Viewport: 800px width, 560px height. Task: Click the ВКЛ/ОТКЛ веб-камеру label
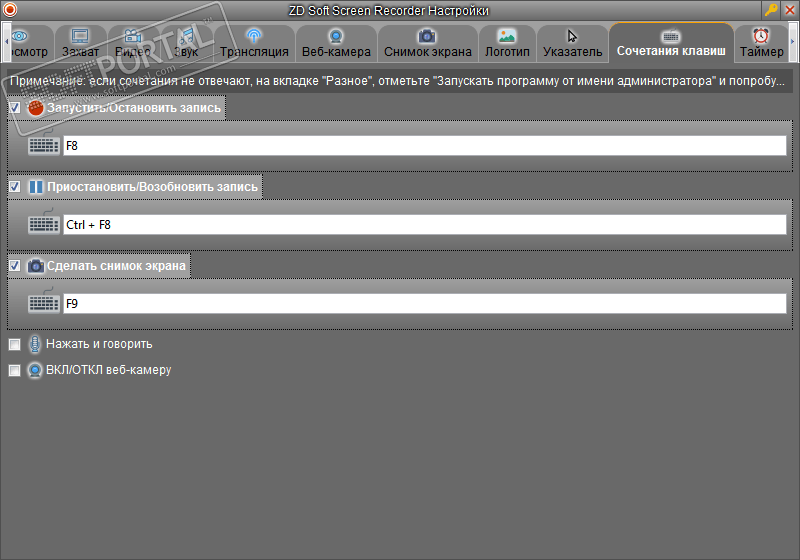(109, 370)
